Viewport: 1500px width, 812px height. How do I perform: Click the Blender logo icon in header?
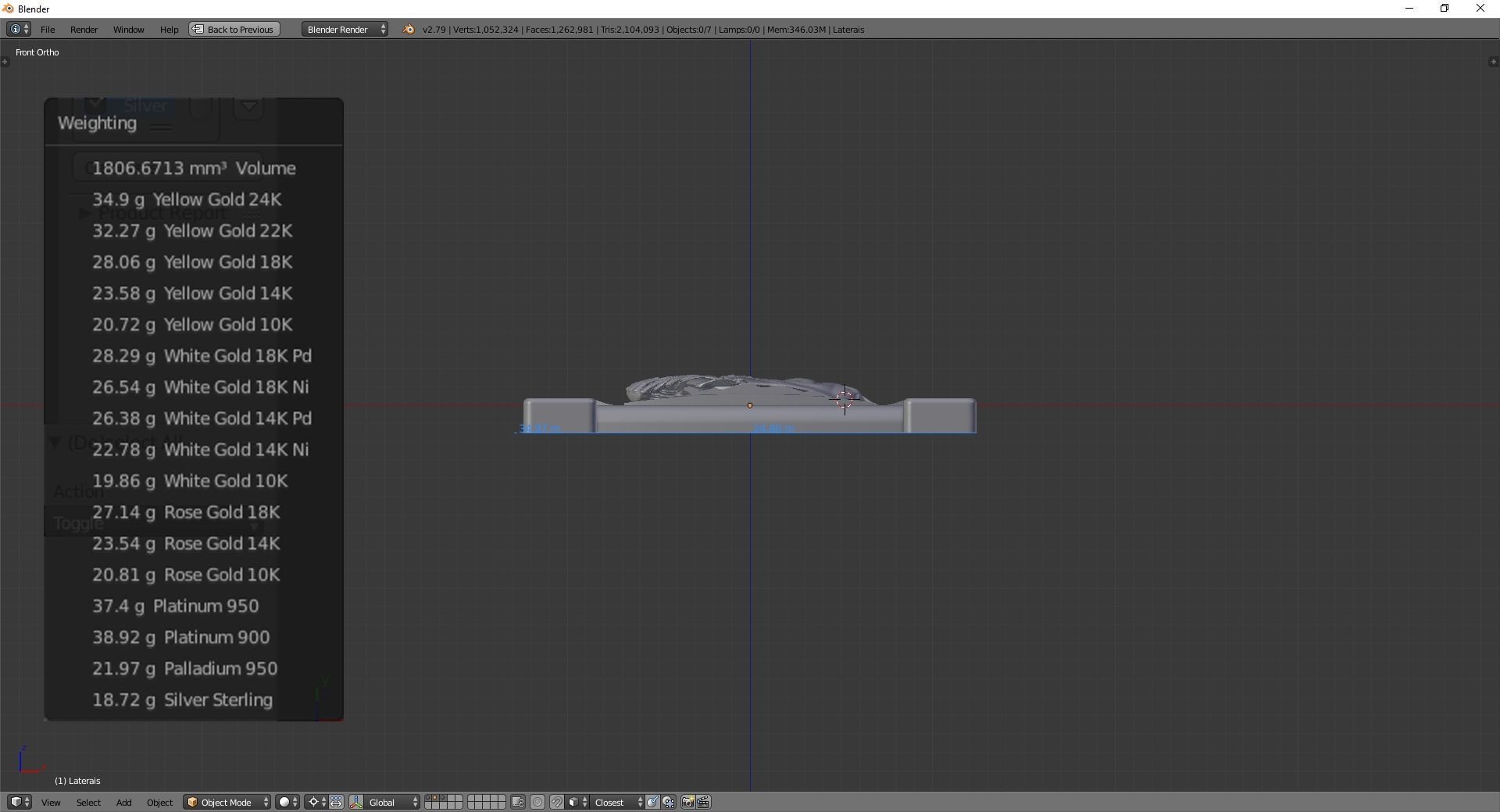(409, 29)
